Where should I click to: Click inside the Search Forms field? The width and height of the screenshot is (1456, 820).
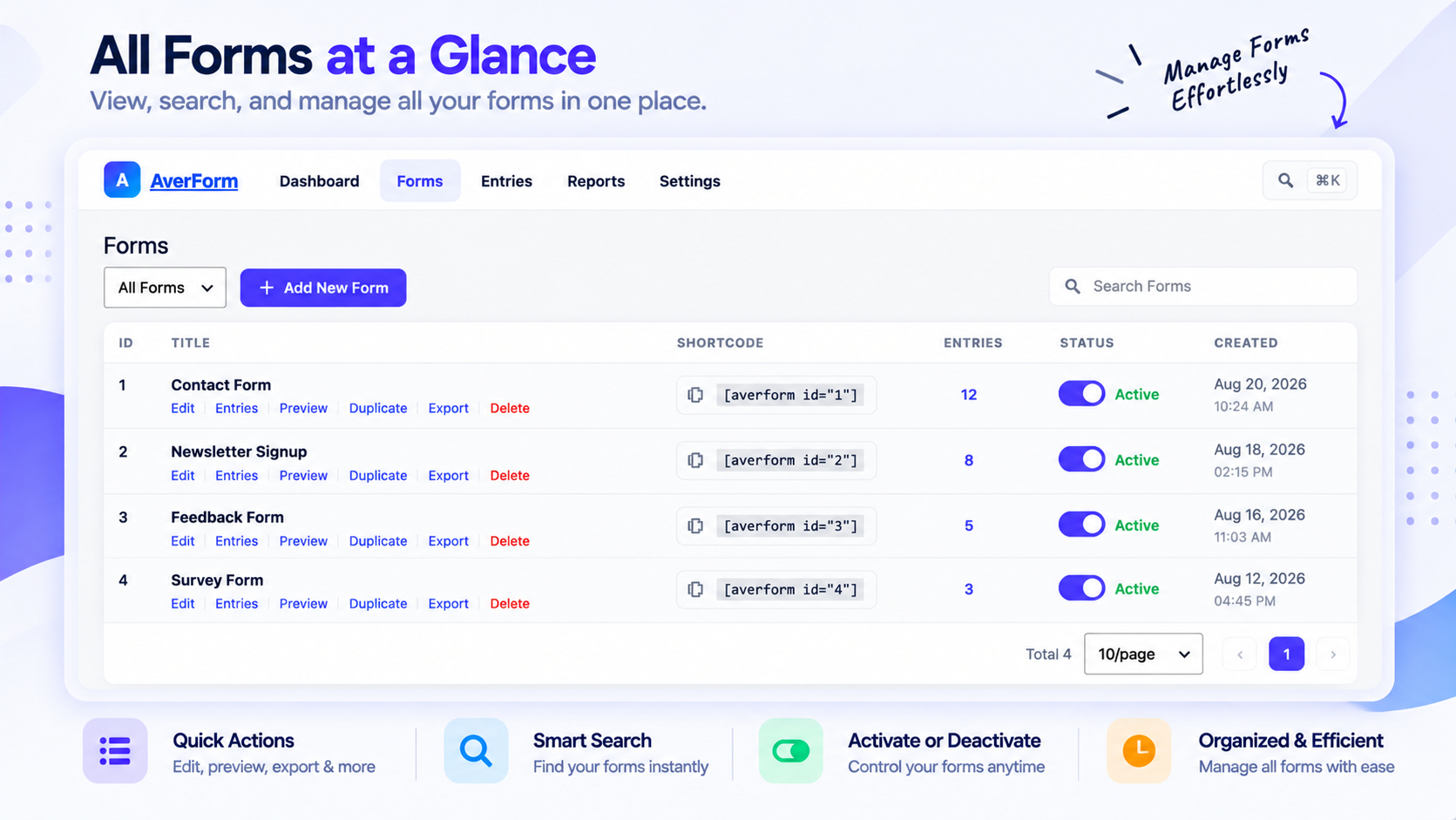1203,287
